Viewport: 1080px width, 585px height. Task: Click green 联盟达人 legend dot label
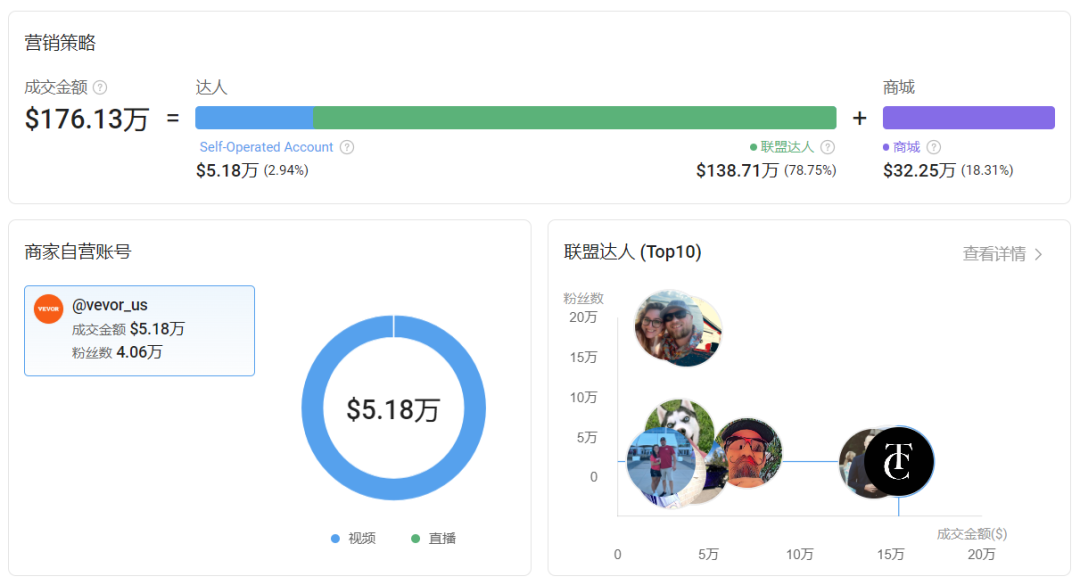(786, 147)
